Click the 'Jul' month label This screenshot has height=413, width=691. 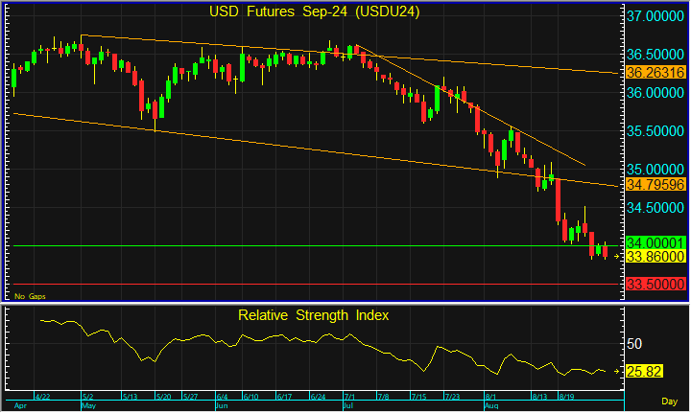coord(349,406)
